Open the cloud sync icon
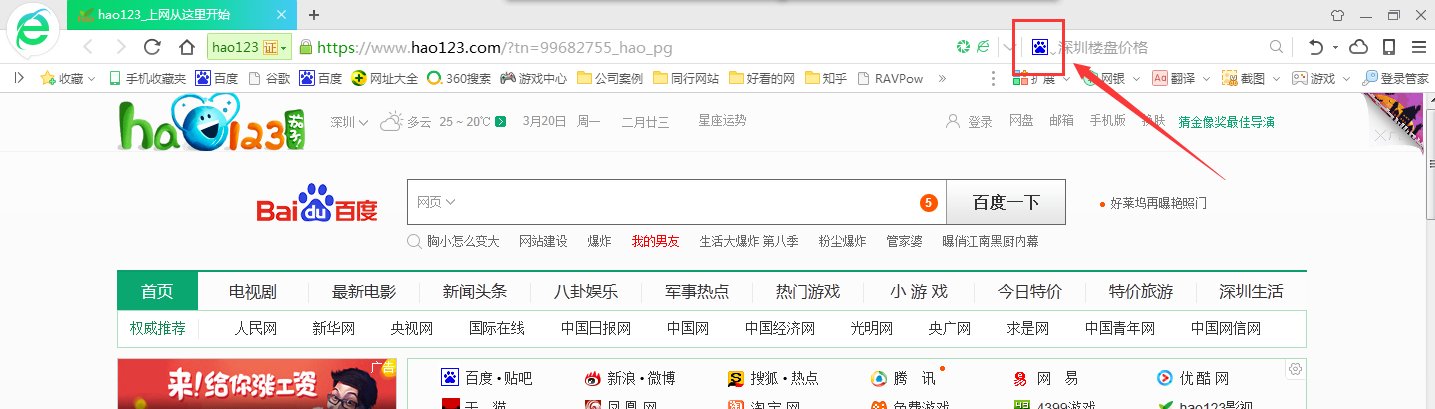The height and width of the screenshot is (409, 1435). pos(1359,47)
